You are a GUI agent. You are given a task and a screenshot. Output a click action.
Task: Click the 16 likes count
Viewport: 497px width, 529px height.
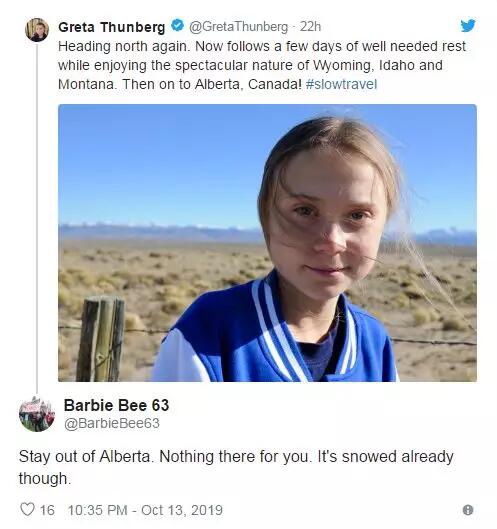pyautogui.click(x=47, y=510)
